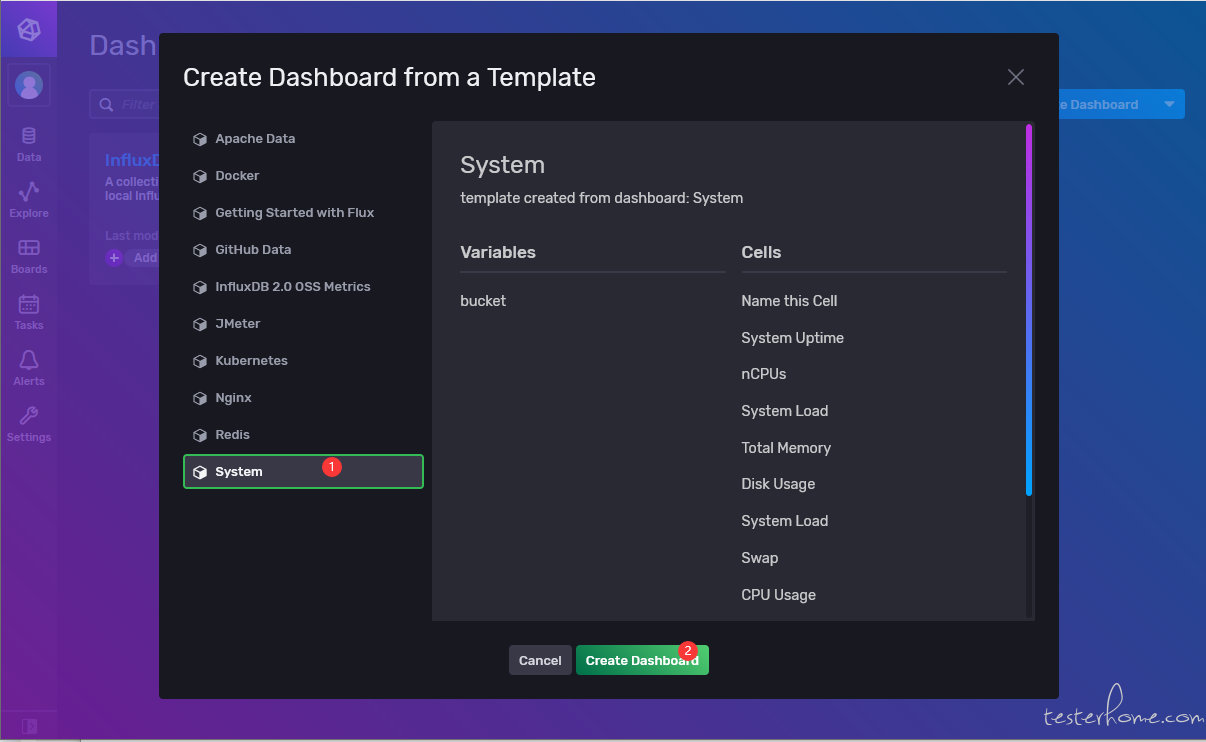
Task: Click the GitHub Data cube icon
Action: pos(200,251)
